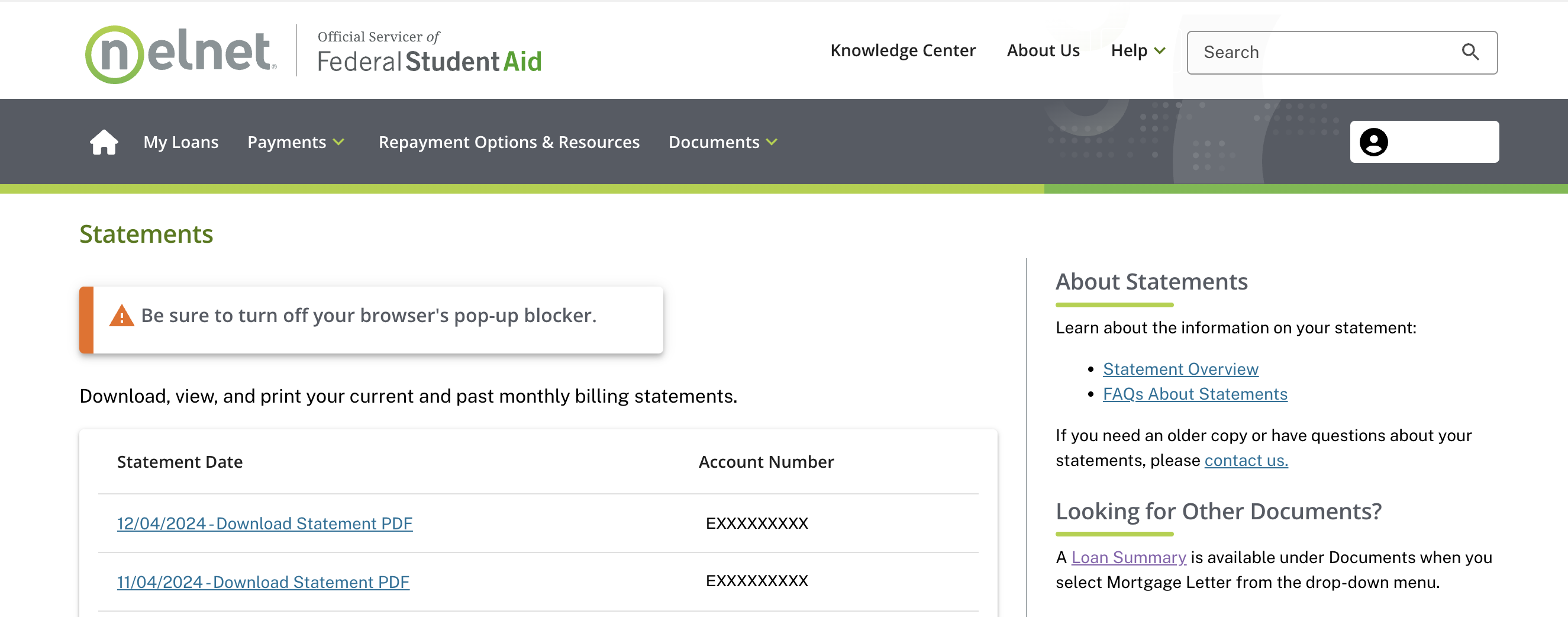Viewport: 1568px width, 617px height.
Task: Navigate to About Us
Action: pos(1043,50)
